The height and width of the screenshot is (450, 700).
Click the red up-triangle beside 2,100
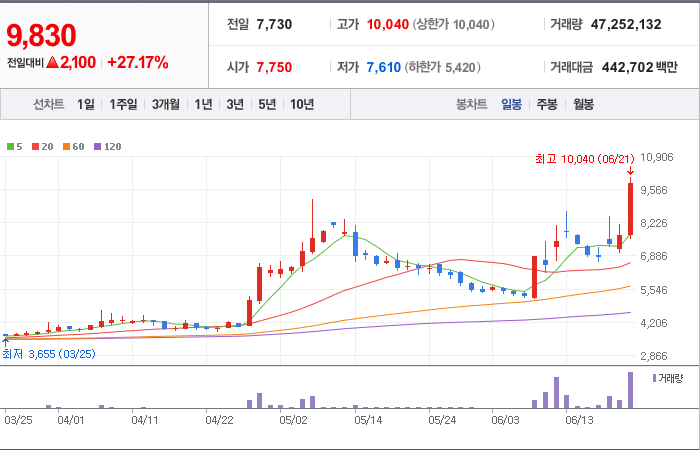pos(52,62)
